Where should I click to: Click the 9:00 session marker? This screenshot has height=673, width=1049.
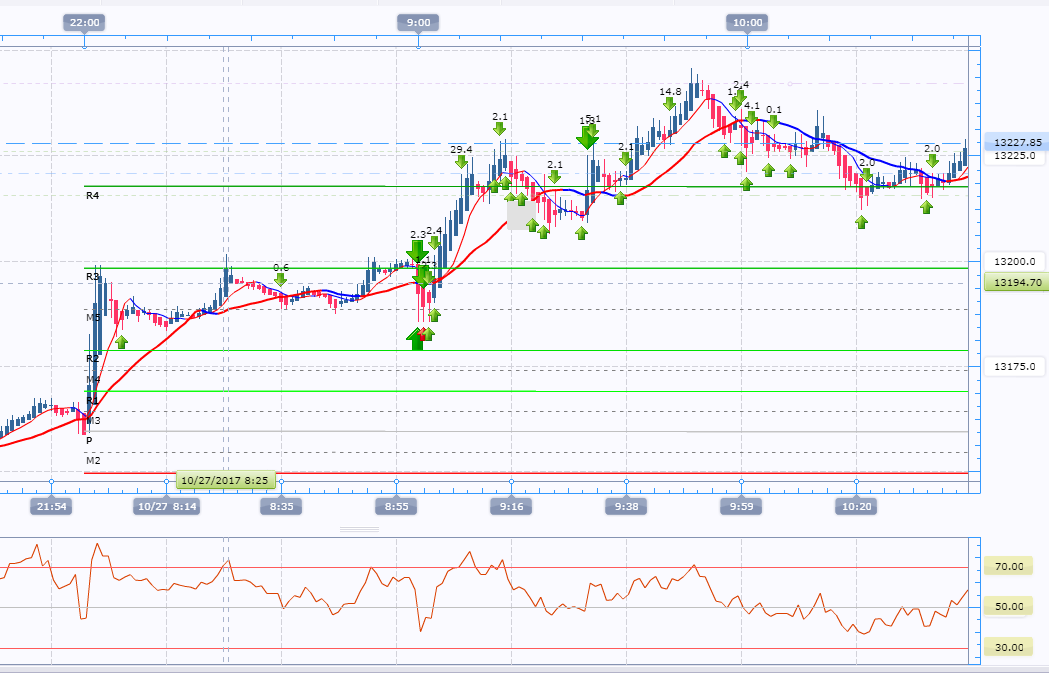418,23
